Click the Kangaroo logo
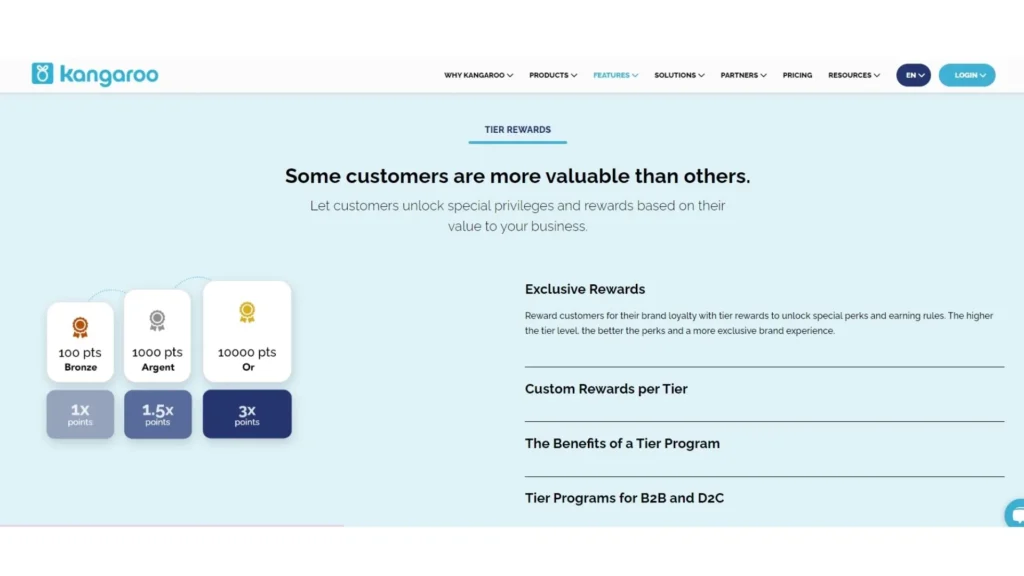Image resolution: width=1024 pixels, height=576 pixels. click(x=94, y=74)
